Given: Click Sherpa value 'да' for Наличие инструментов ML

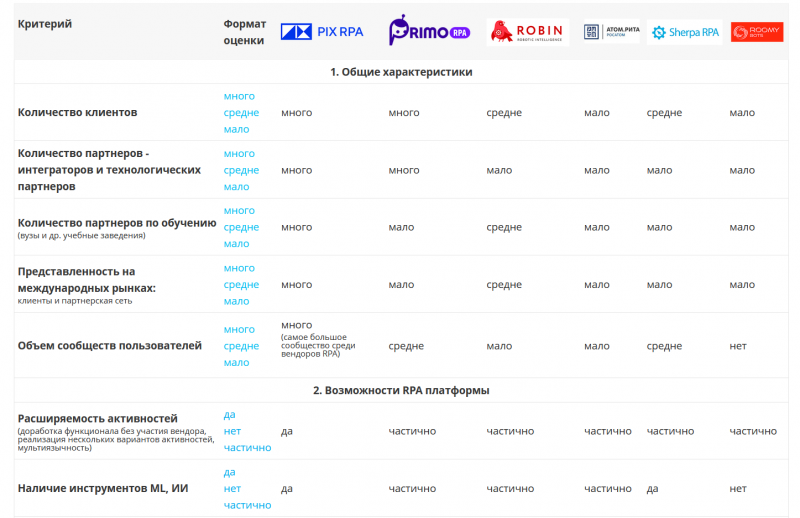Looking at the screenshot, I should click(x=653, y=489).
